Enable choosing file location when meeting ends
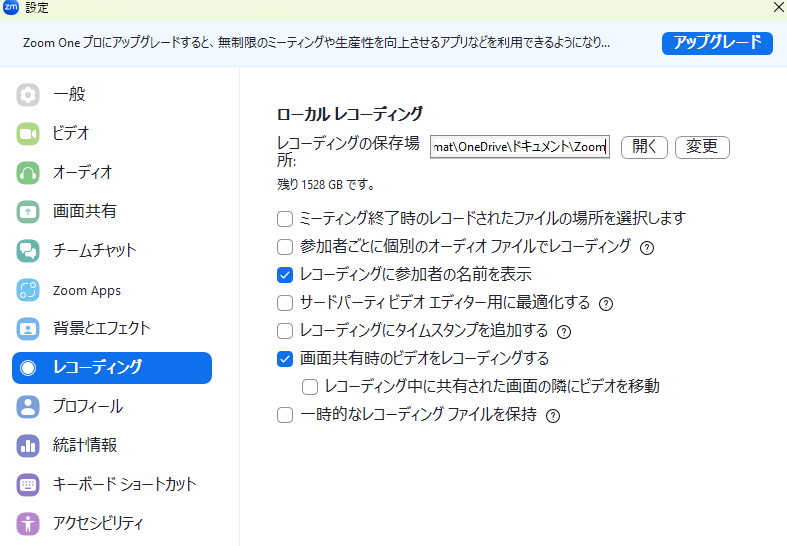This screenshot has height=546, width=787. pyautogui.click(x=285, y=218)
